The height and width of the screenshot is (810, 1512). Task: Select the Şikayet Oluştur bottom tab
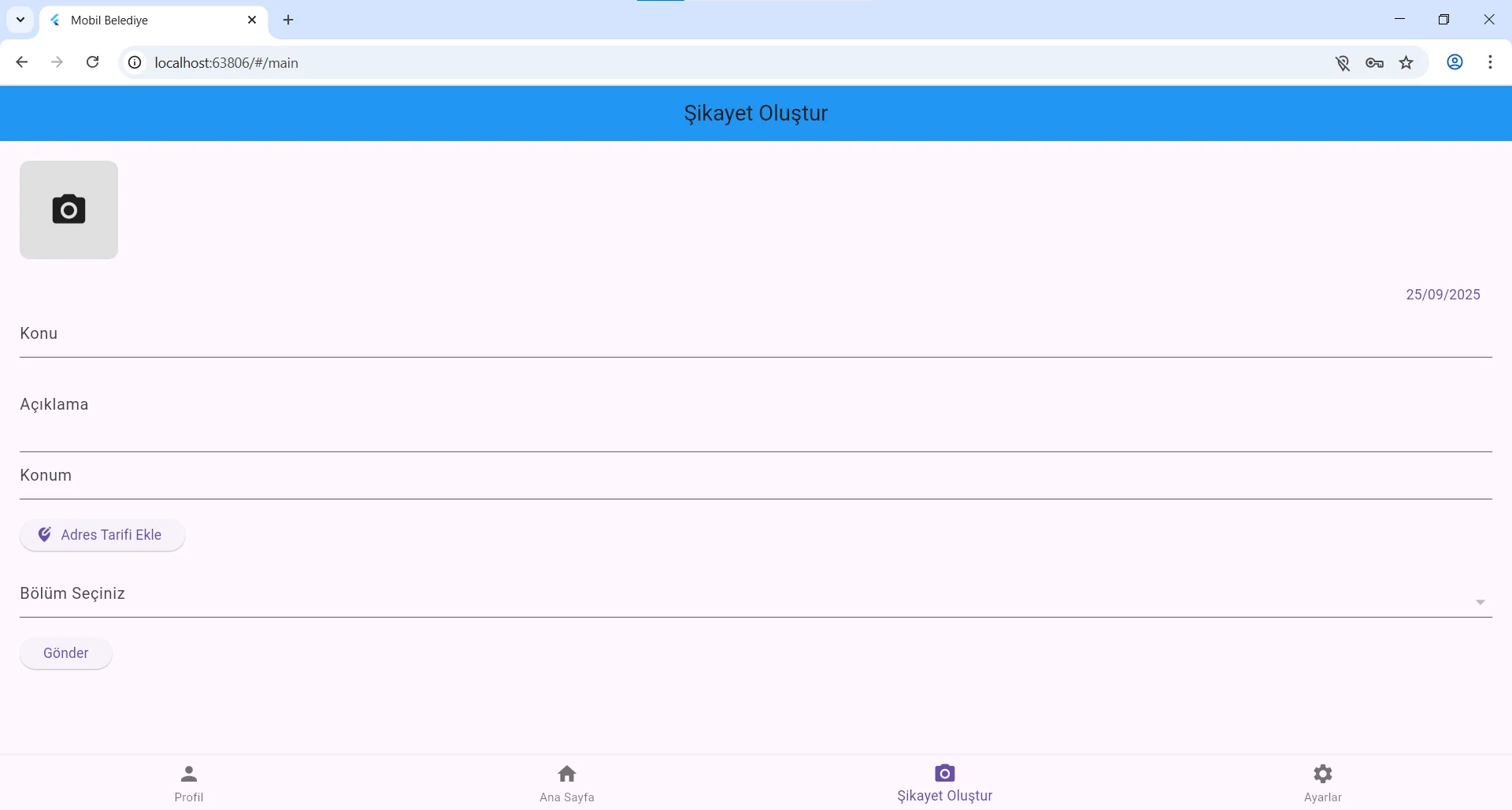pyautogui.click(x=945, y=783)
